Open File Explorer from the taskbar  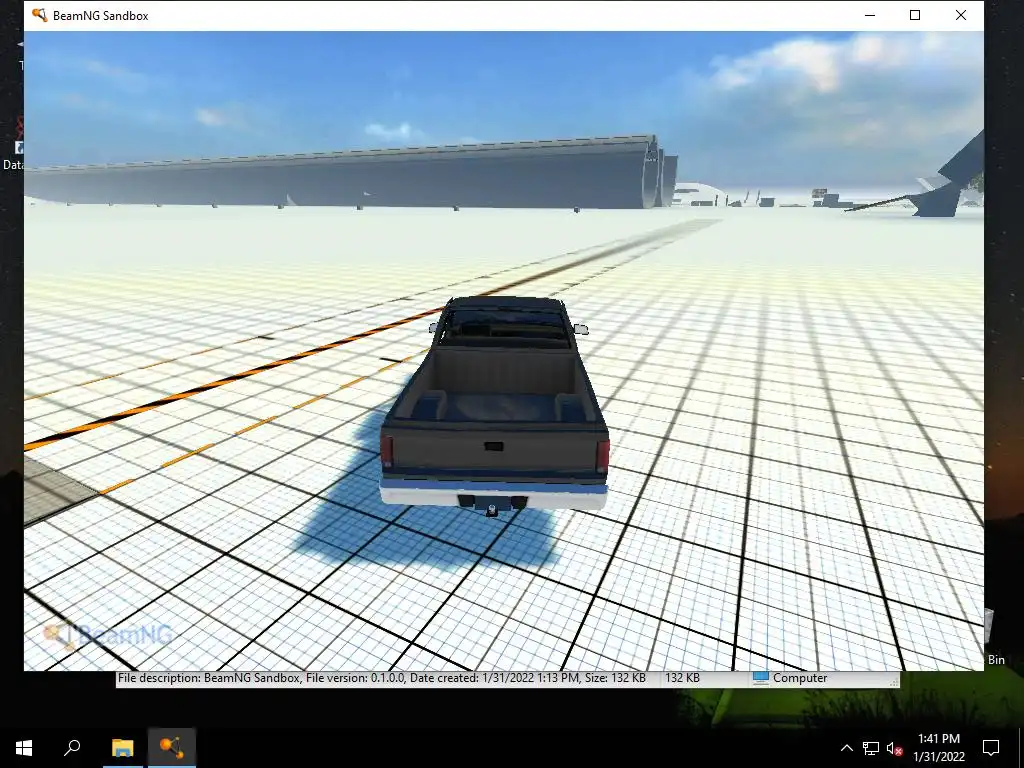coord(122,748)
